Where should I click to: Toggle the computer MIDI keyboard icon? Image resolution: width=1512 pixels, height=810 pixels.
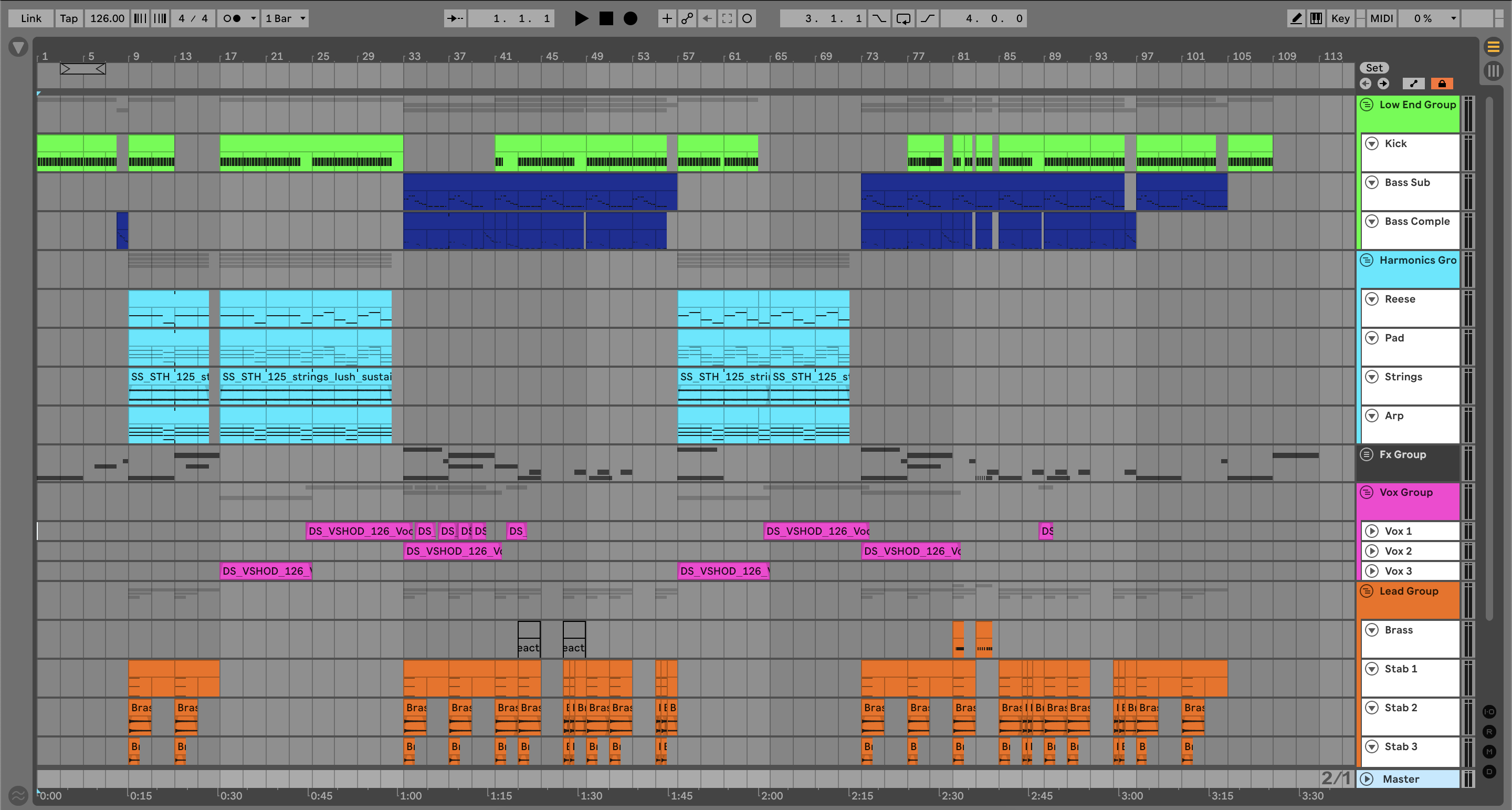(x=1316, y=18)
